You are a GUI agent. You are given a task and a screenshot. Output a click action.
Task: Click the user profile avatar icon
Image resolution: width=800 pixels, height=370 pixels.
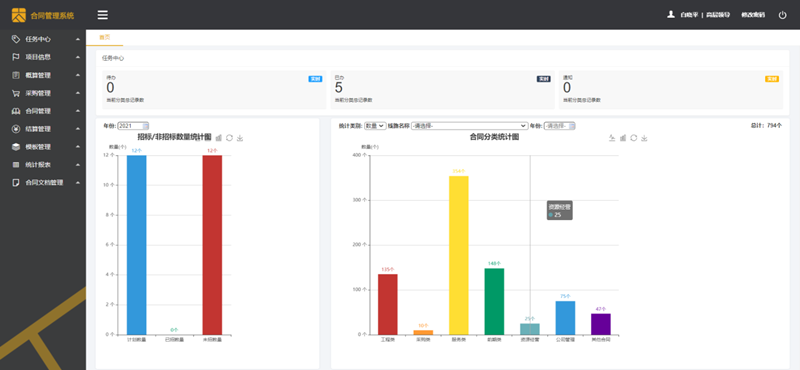click(671, 14)
